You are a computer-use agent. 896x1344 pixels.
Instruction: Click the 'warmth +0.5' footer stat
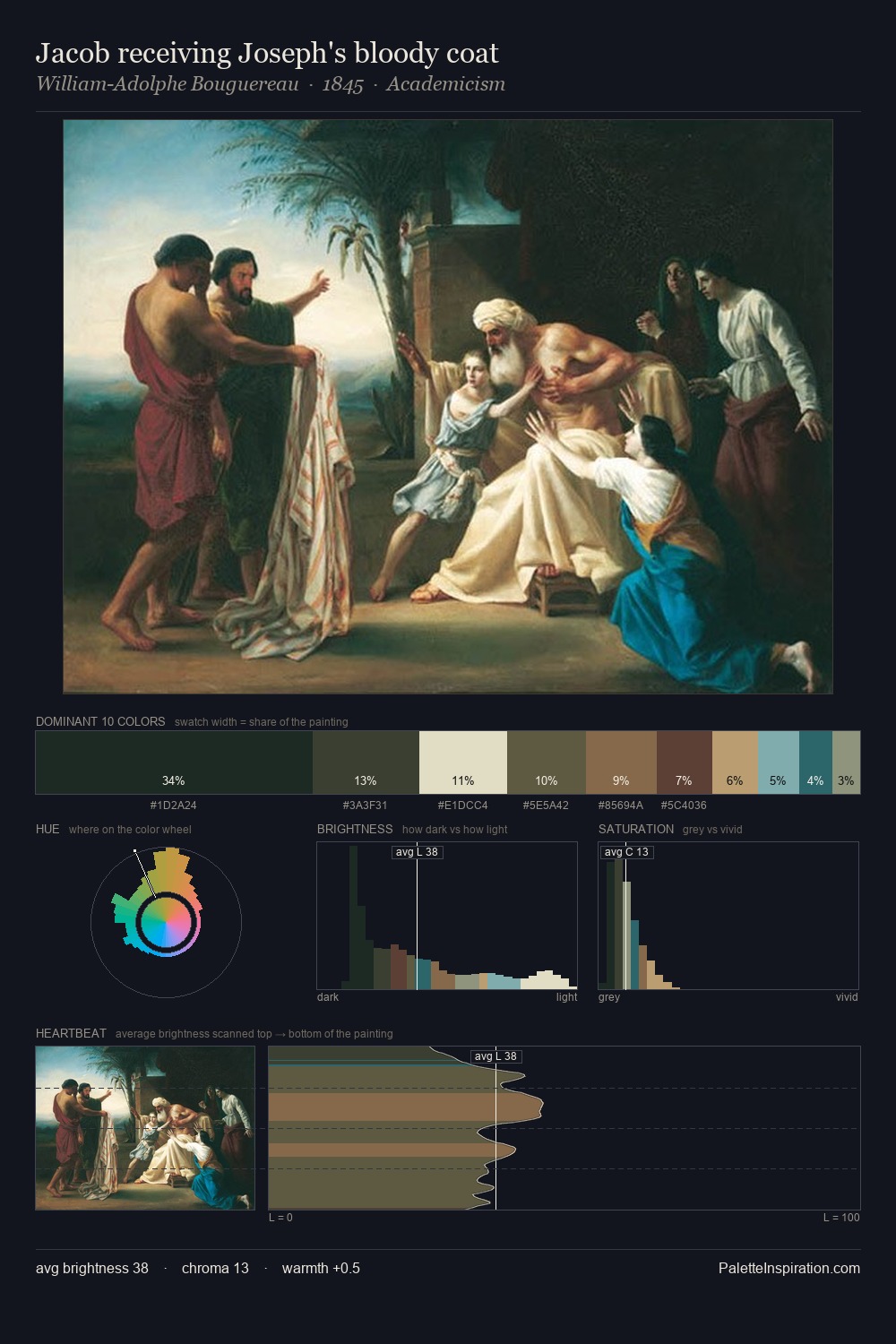click(321, 1268)
